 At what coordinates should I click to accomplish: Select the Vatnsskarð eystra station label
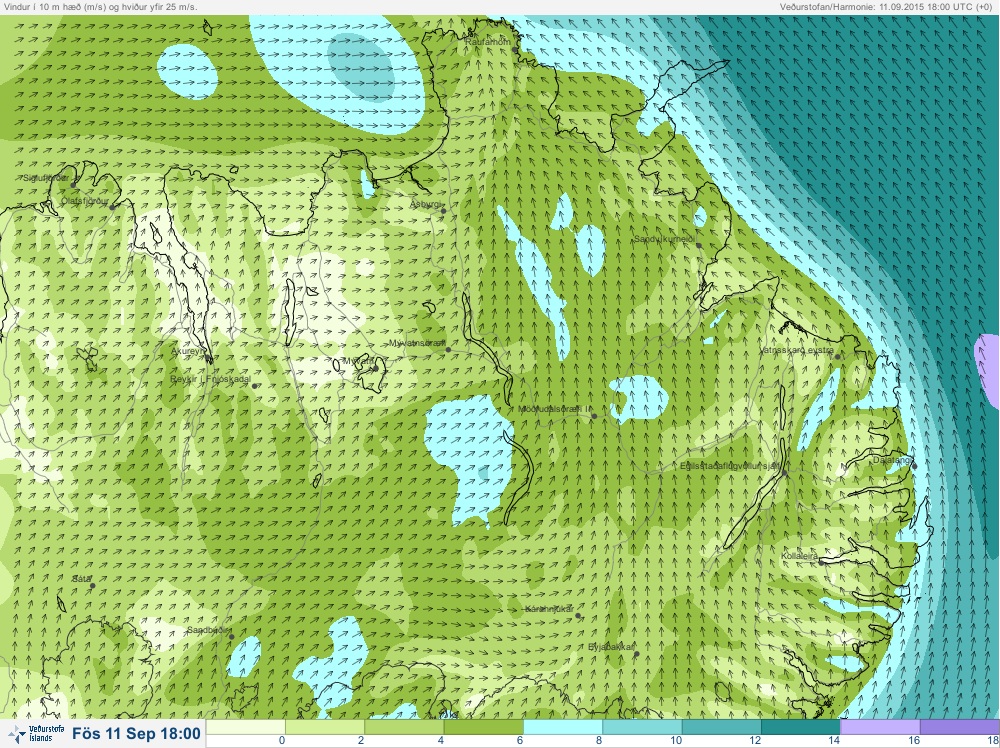pyautogui.click(x=798, y=350)
